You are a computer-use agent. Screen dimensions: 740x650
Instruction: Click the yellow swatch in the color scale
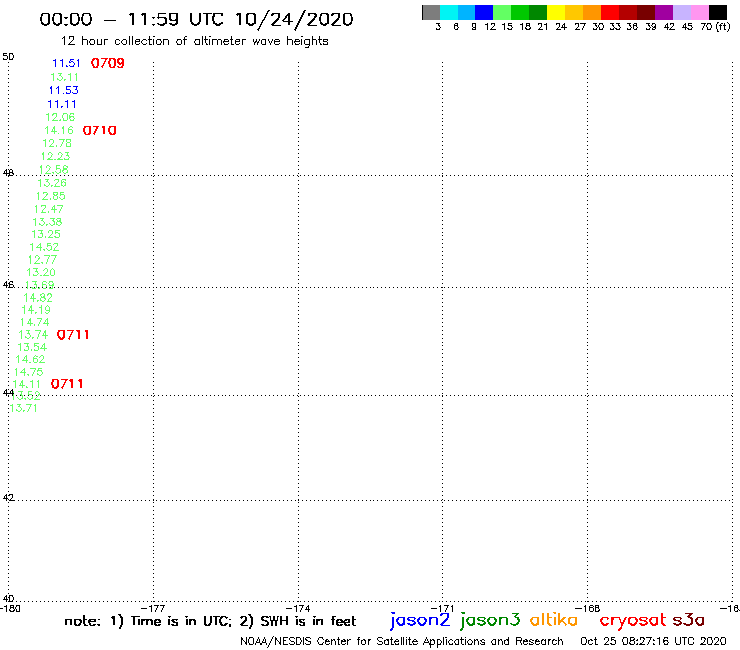pyautogui.click(x=556, y=12)
